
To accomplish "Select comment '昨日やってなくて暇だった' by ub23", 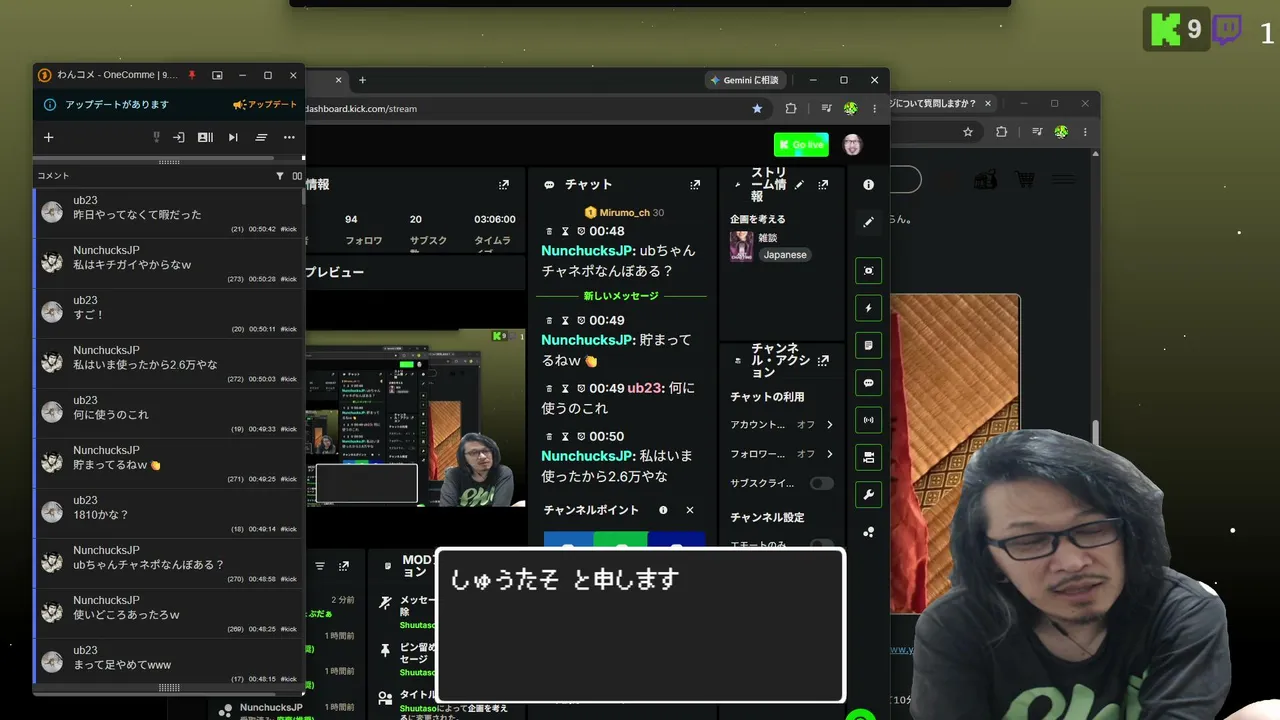I will point(168,214).
